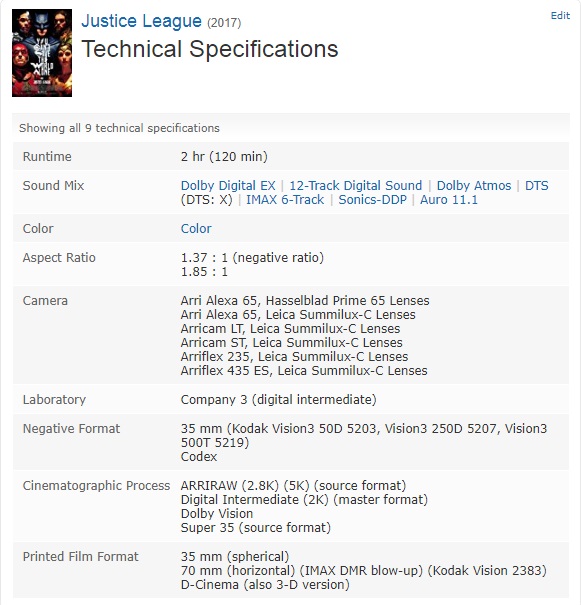Select the Dolby Digital EX sound mix
The width and height of the screenshot is (581, 605).
tap(228, 186)
